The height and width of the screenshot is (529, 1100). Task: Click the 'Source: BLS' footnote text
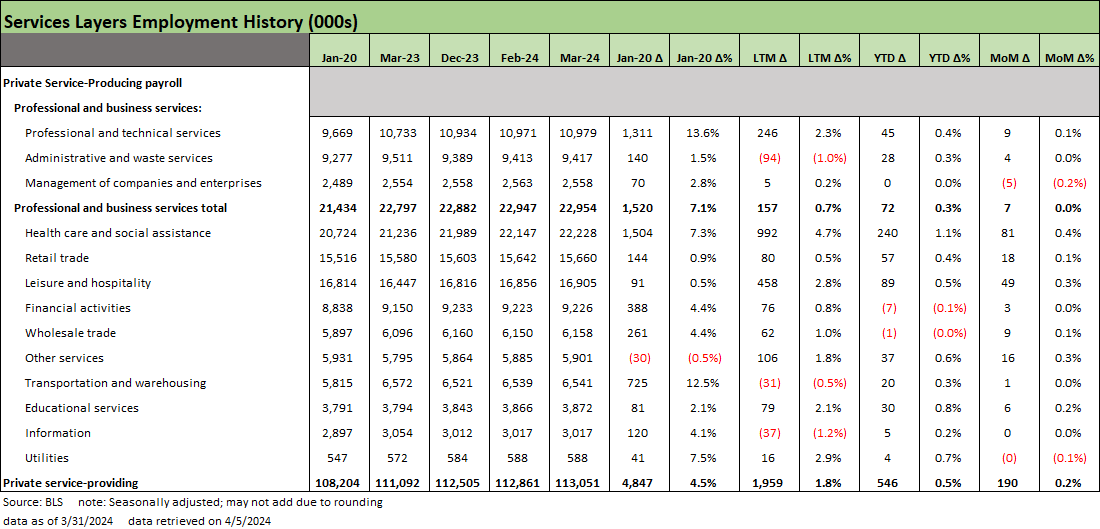pyautogui.click(x=34, y=502)
